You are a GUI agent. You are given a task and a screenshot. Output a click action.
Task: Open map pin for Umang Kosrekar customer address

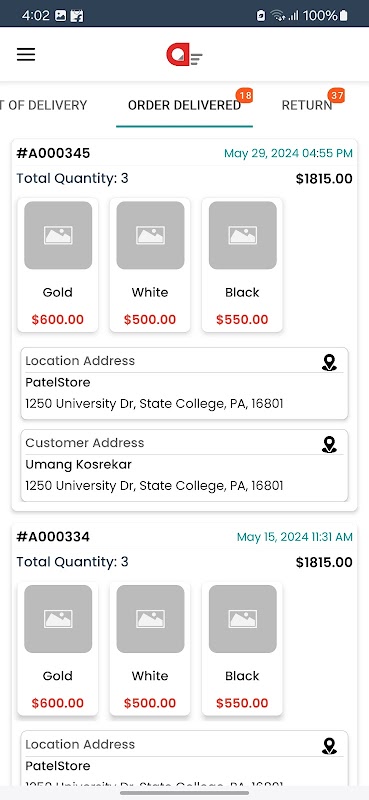click(x=330, y=444)
